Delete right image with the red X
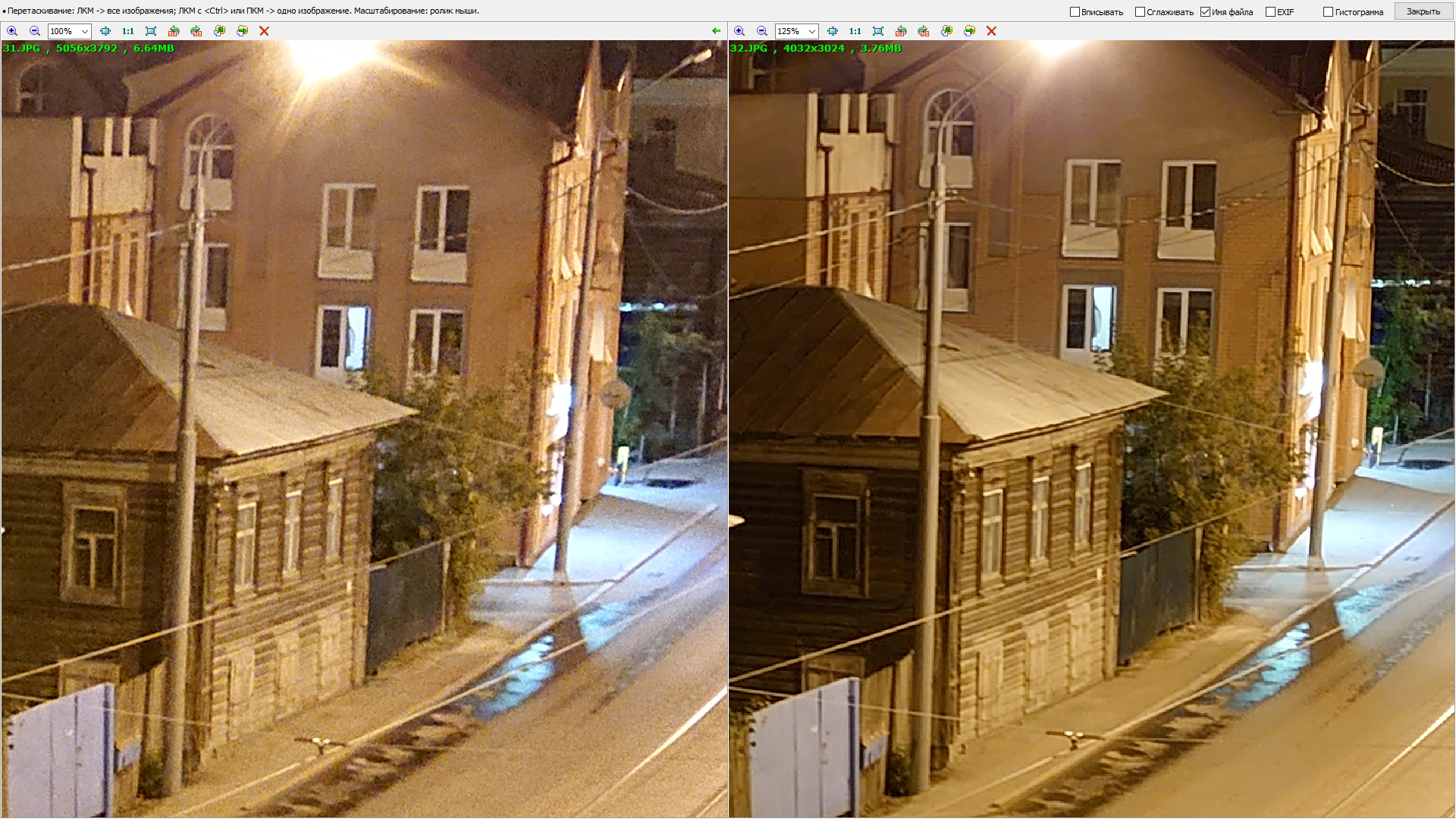 pyautogui.click(x=991, y=31)
